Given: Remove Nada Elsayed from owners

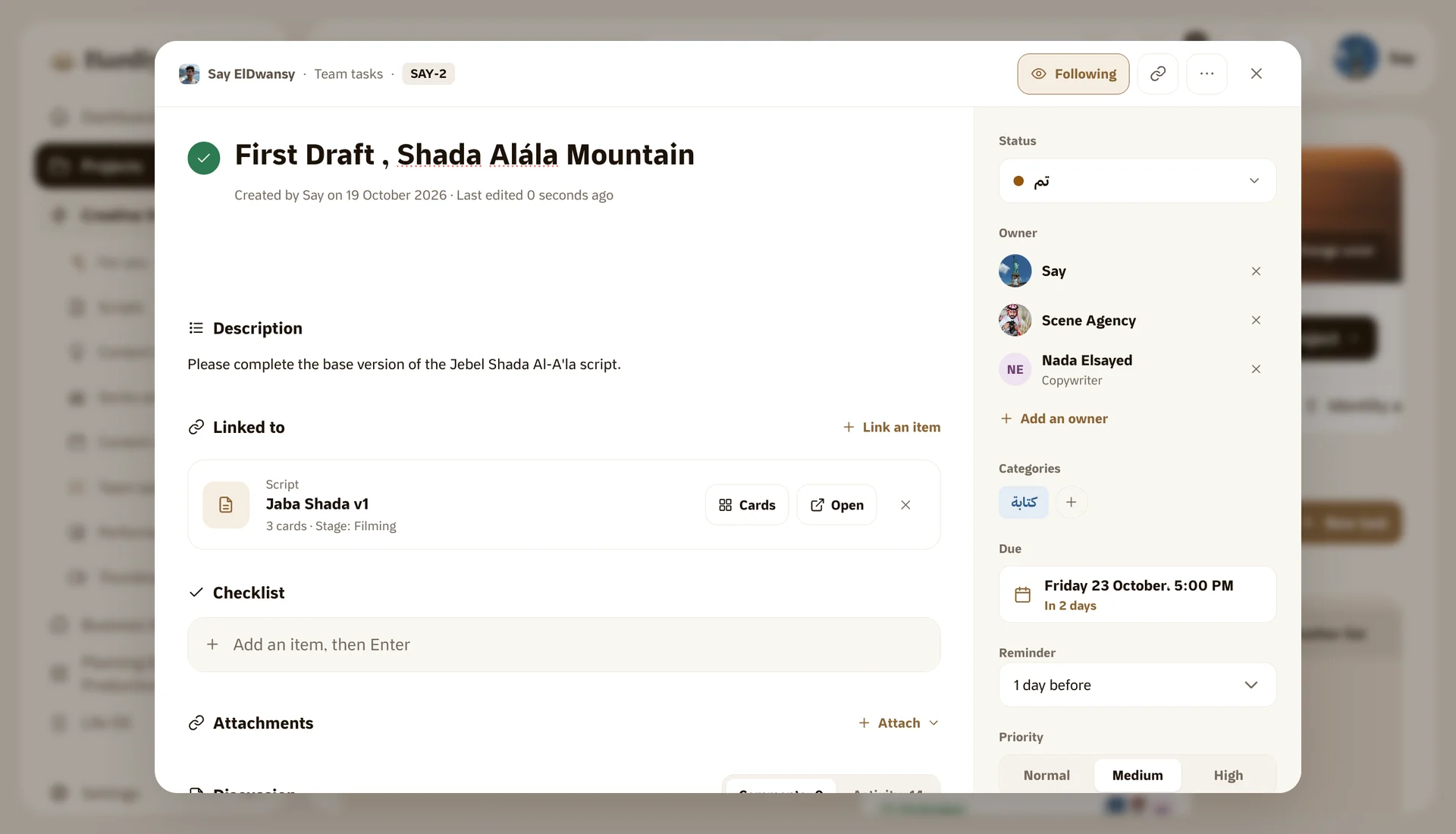Looking at the screenshot, I should pyautogui.click(x=1256, y=369).
